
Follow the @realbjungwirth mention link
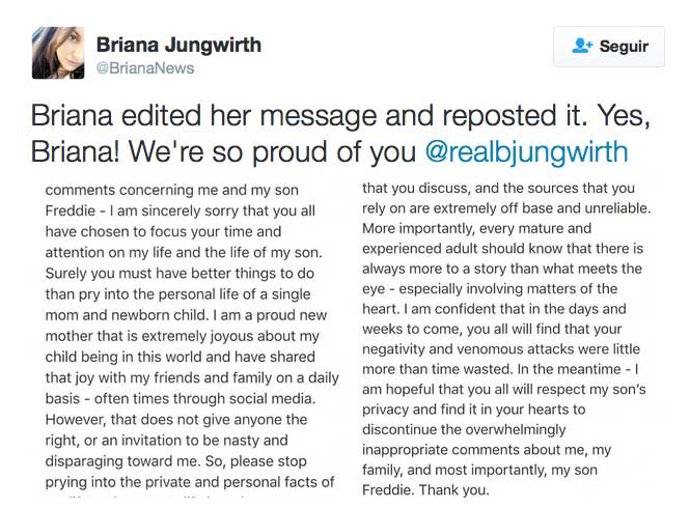(526, 152)
